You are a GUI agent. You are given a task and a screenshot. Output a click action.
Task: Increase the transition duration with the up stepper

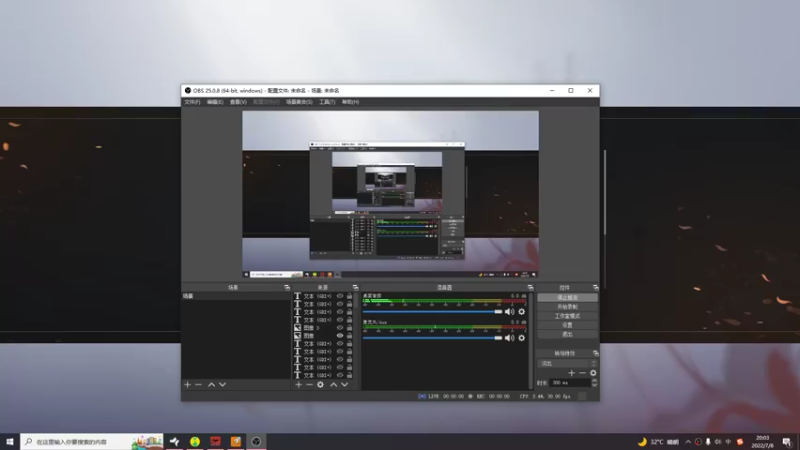tap(594, 381)
